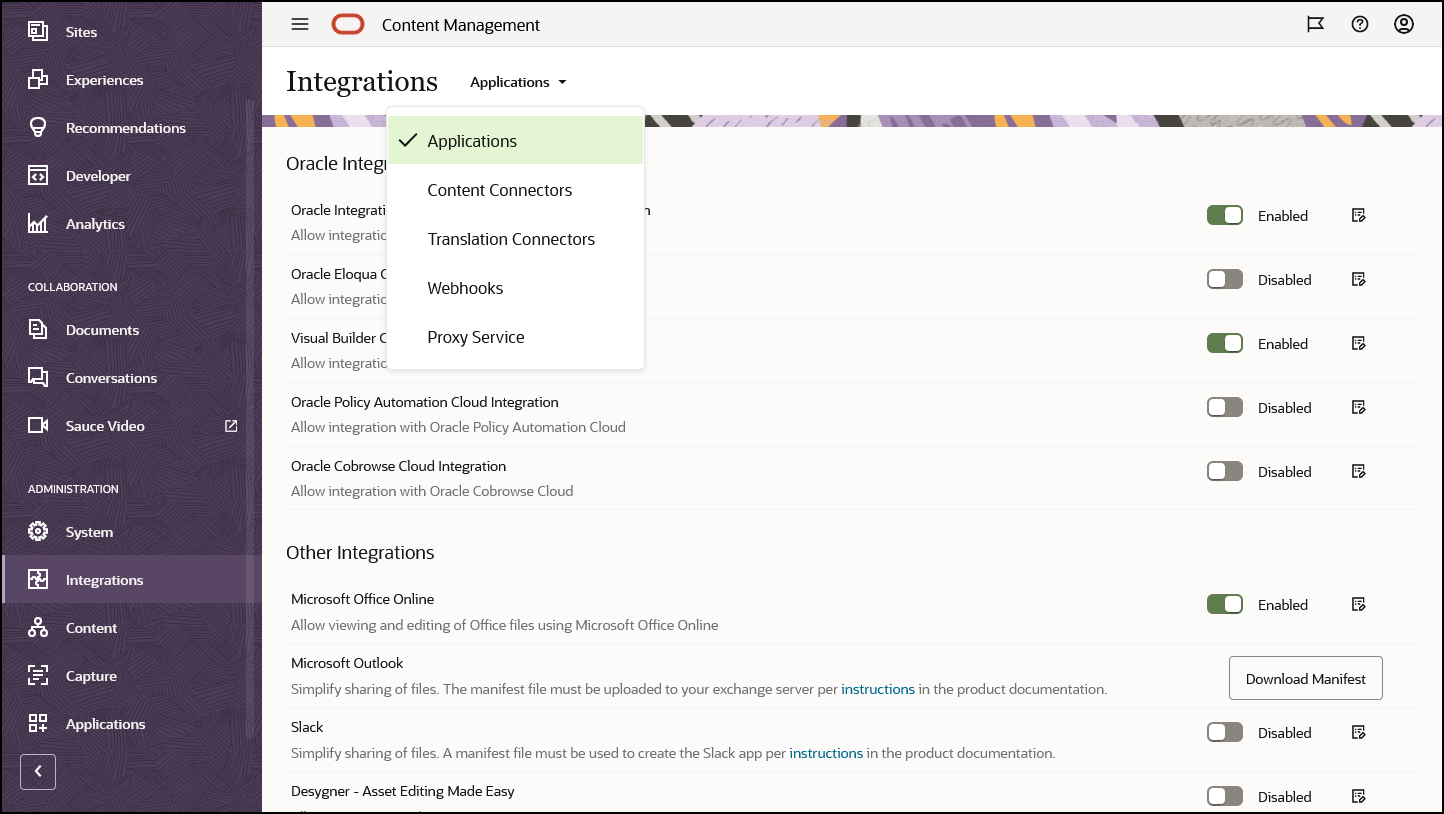Choose Webhooks in the dropdown list
1444x814 pixels.
(465, 288)
